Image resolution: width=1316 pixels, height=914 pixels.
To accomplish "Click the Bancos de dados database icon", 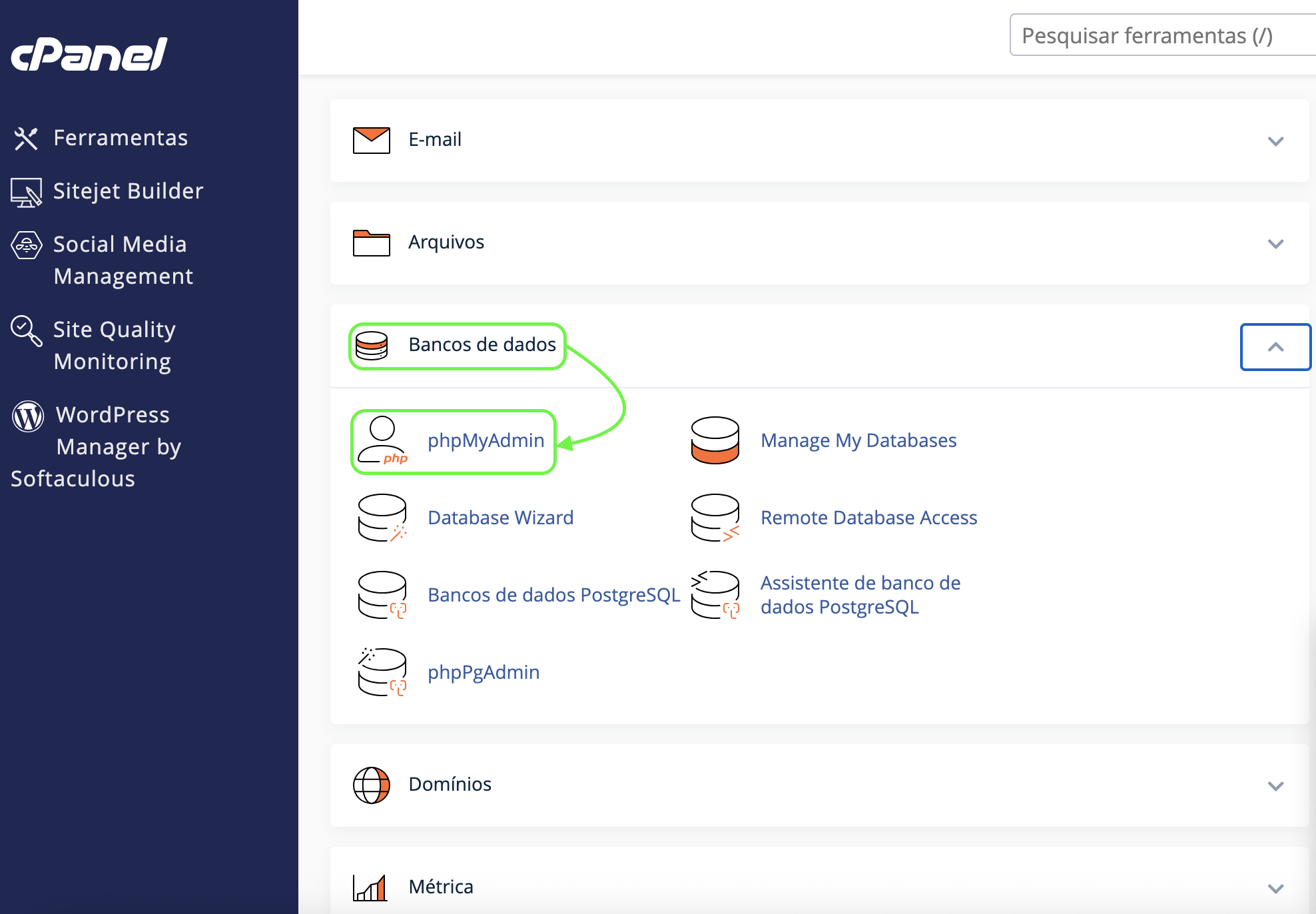I will pyautogui.click(x=372, y=346).
